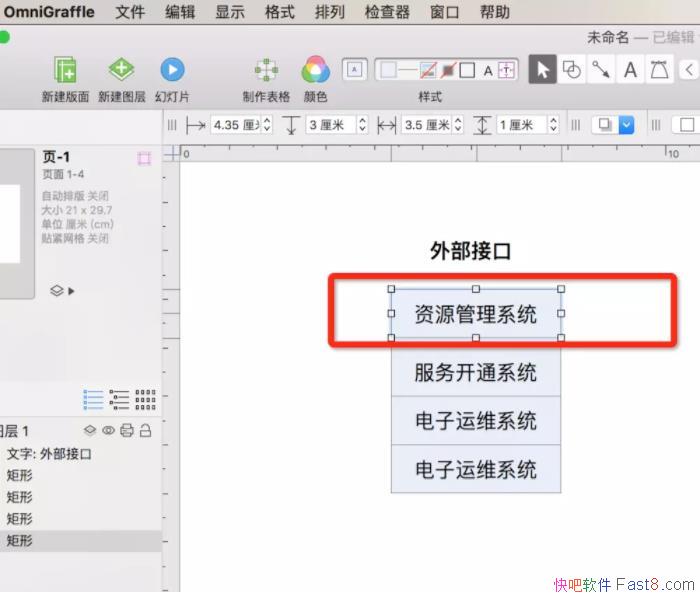
Task: Open the blue shadow style dropdown arrow
Action: coord(626,125)
